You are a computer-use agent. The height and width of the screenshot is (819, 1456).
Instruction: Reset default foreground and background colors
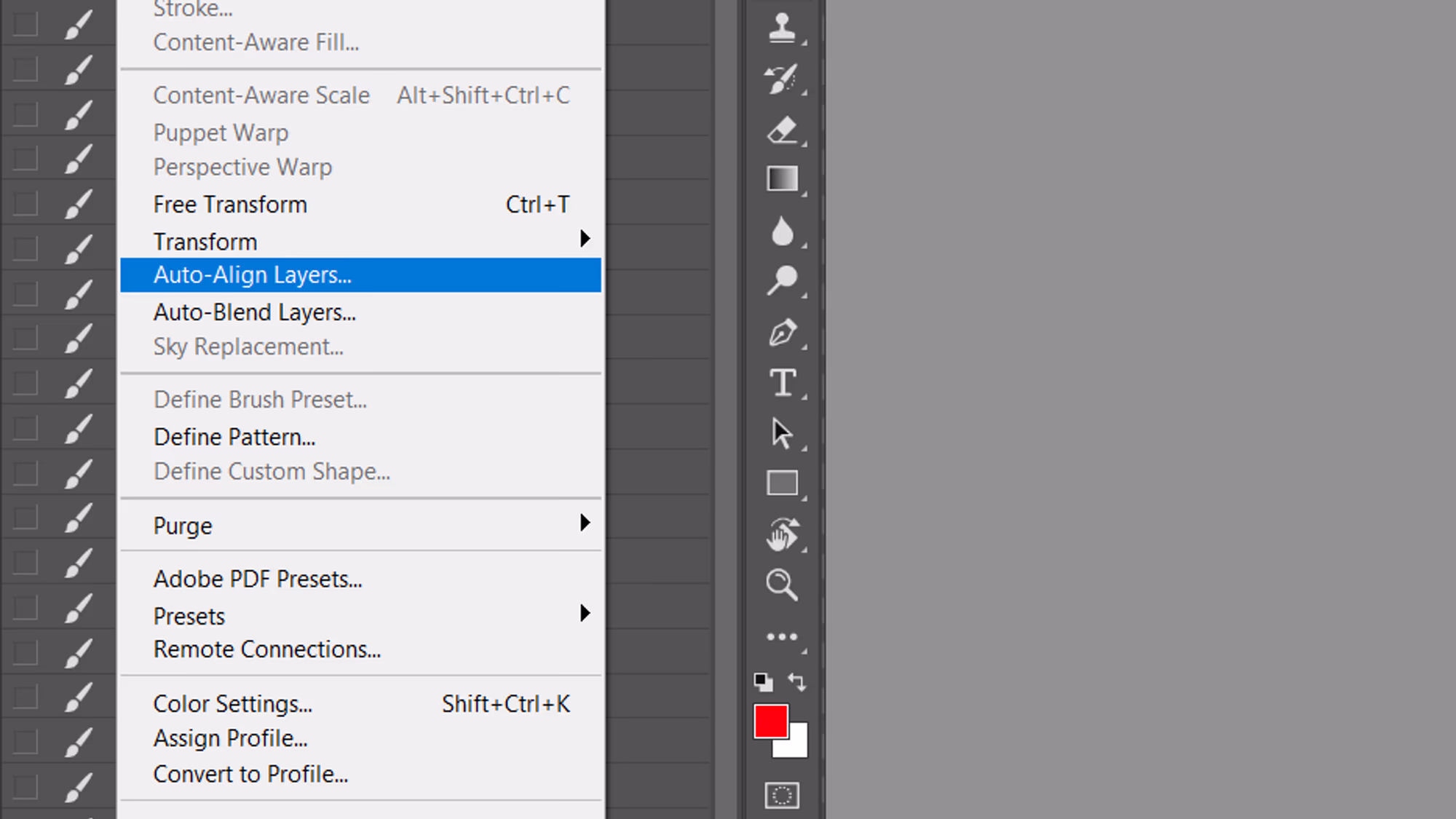coord(763,682)
